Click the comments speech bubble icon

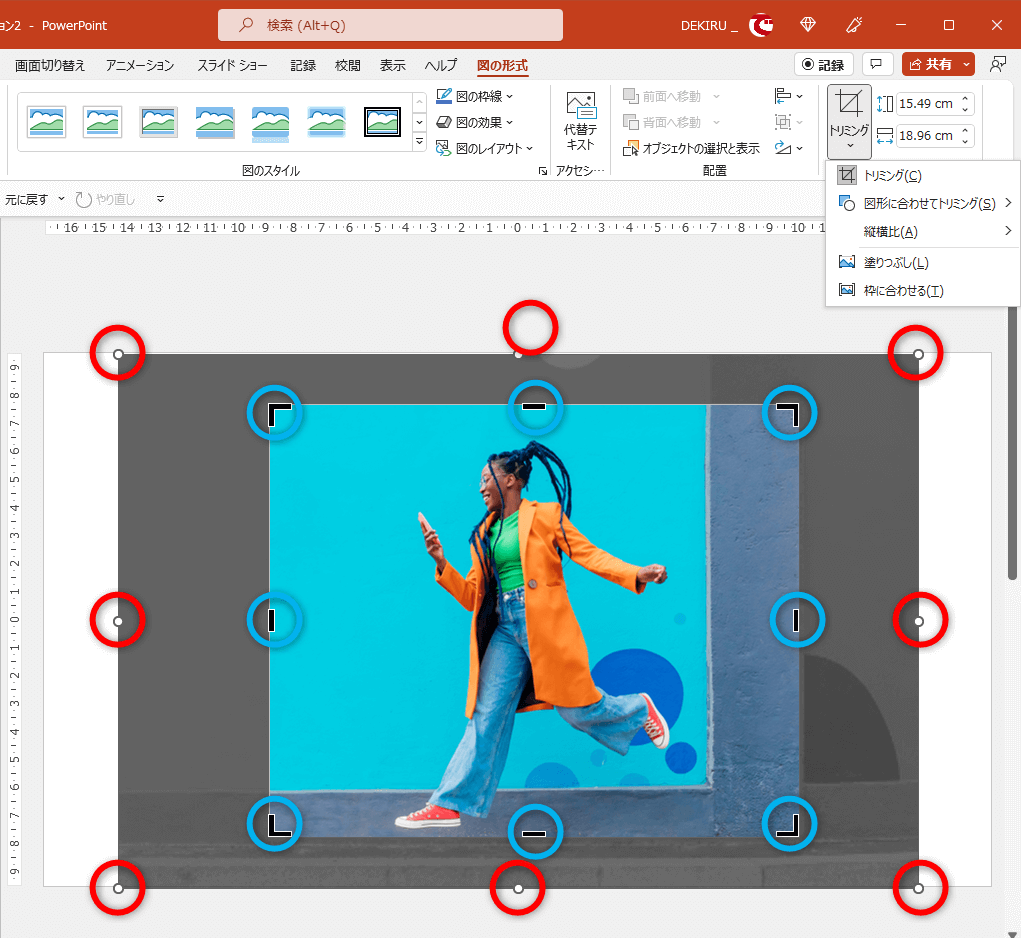point(877,64)
